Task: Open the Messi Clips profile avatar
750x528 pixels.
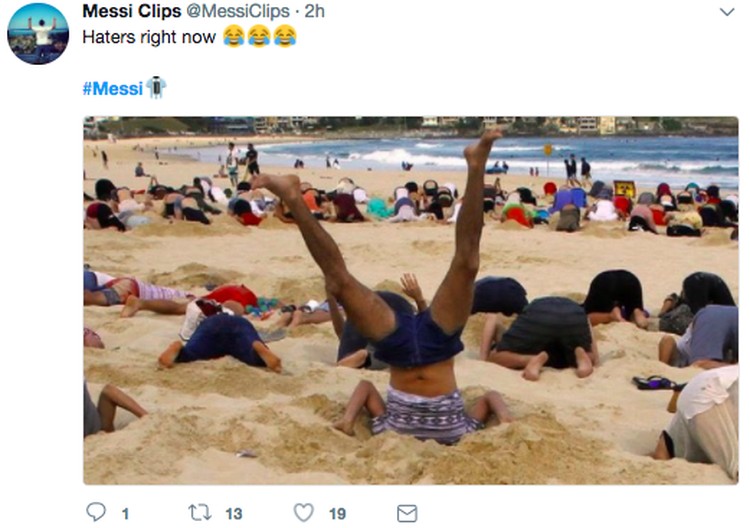Action: coord(38,33)
